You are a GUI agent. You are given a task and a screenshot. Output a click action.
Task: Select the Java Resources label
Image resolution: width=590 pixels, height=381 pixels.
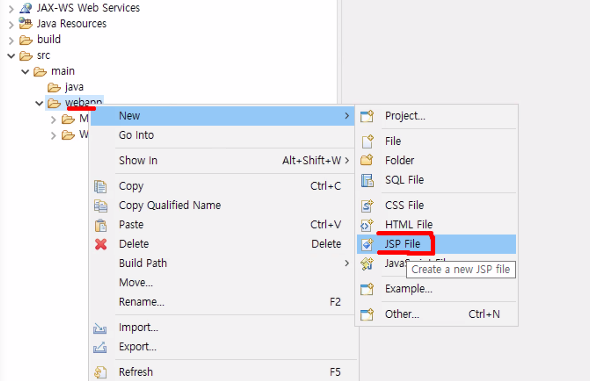[71, 23]
